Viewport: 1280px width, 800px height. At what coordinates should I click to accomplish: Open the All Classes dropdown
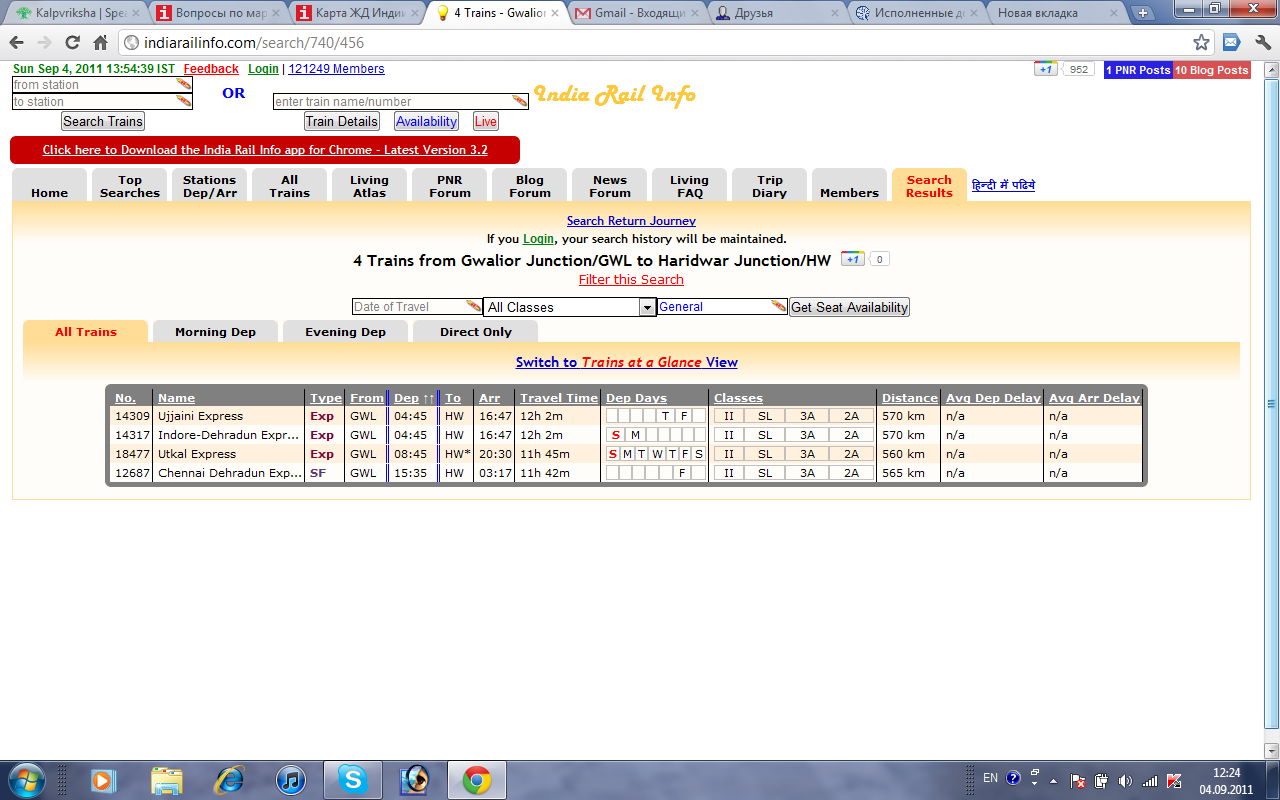click(569, 307)
